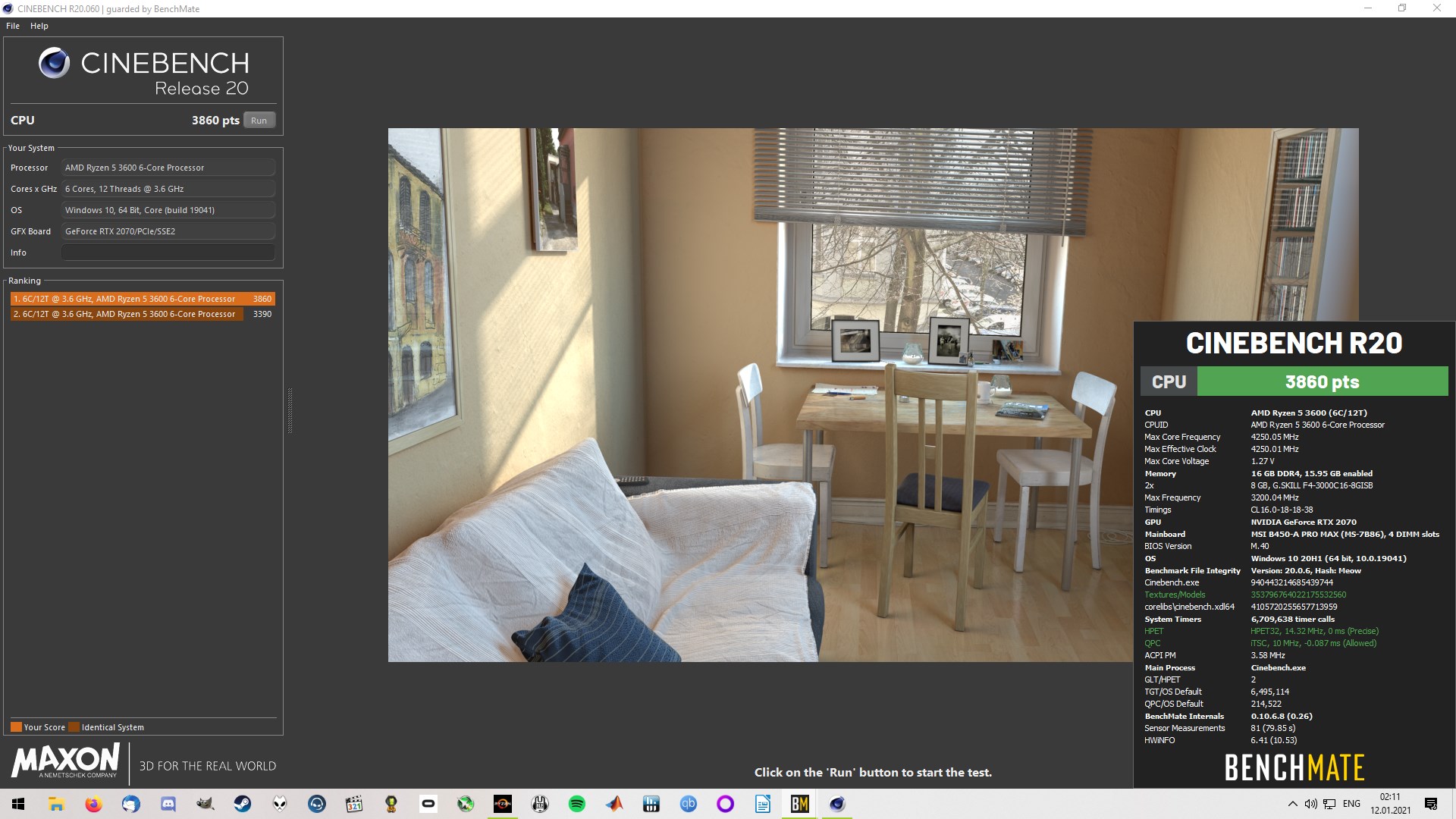Click the Your Score orange legend swatch
This screenshot has height=819, width=1456.
(16, 727)
